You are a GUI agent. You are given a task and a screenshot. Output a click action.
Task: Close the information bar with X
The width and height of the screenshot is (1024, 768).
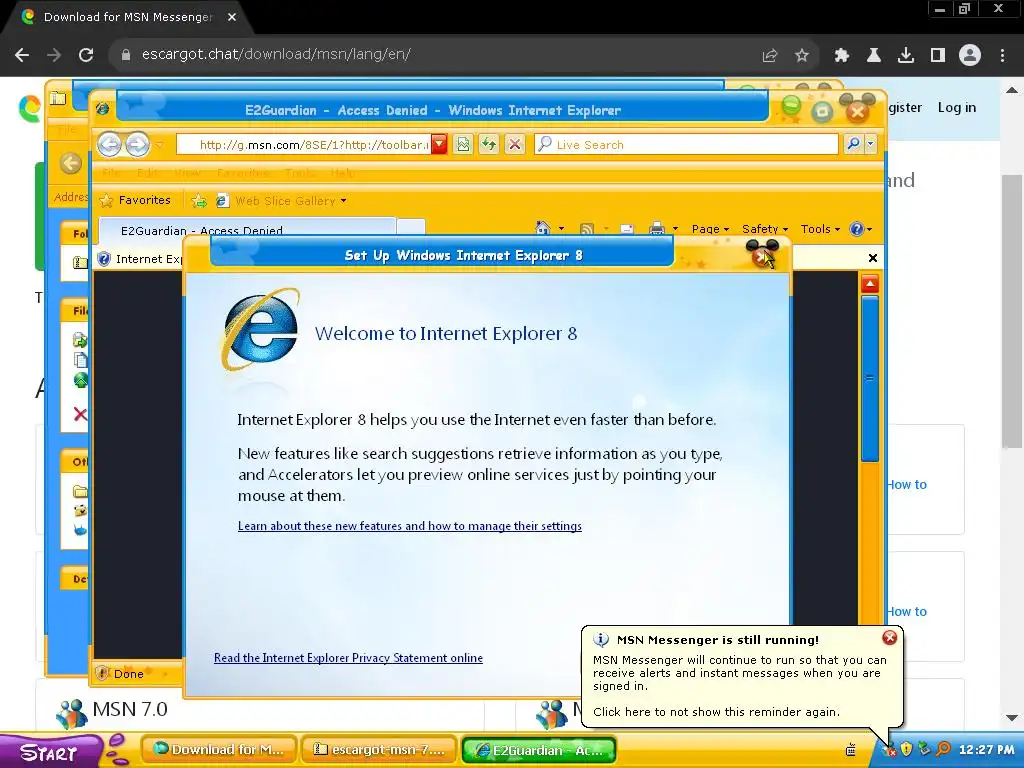pos(872,258)
